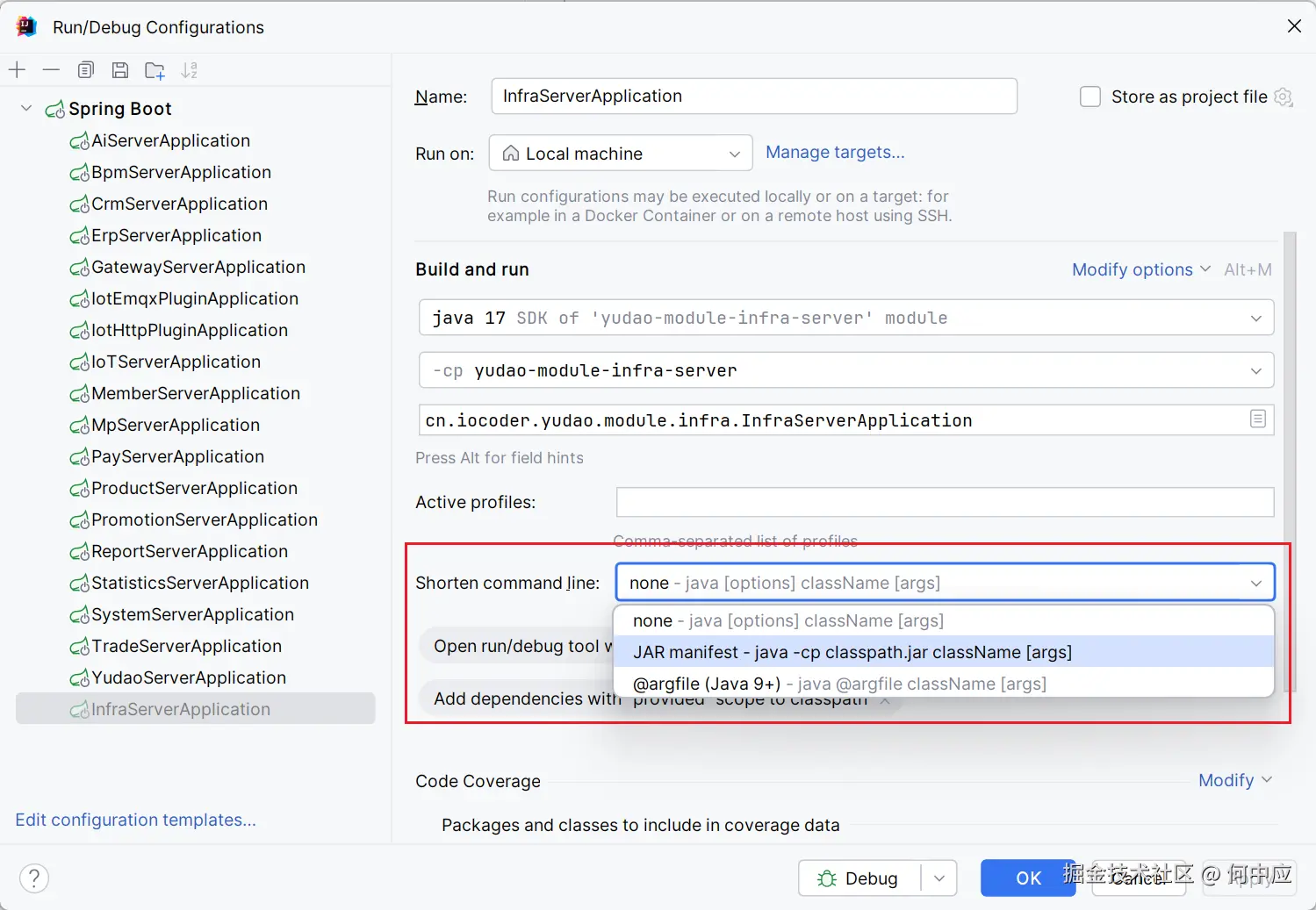The image size is (1316, 910).
Task: Click the Spring Boot category icon
Action: pyautogui.click(x=55, y=109)
